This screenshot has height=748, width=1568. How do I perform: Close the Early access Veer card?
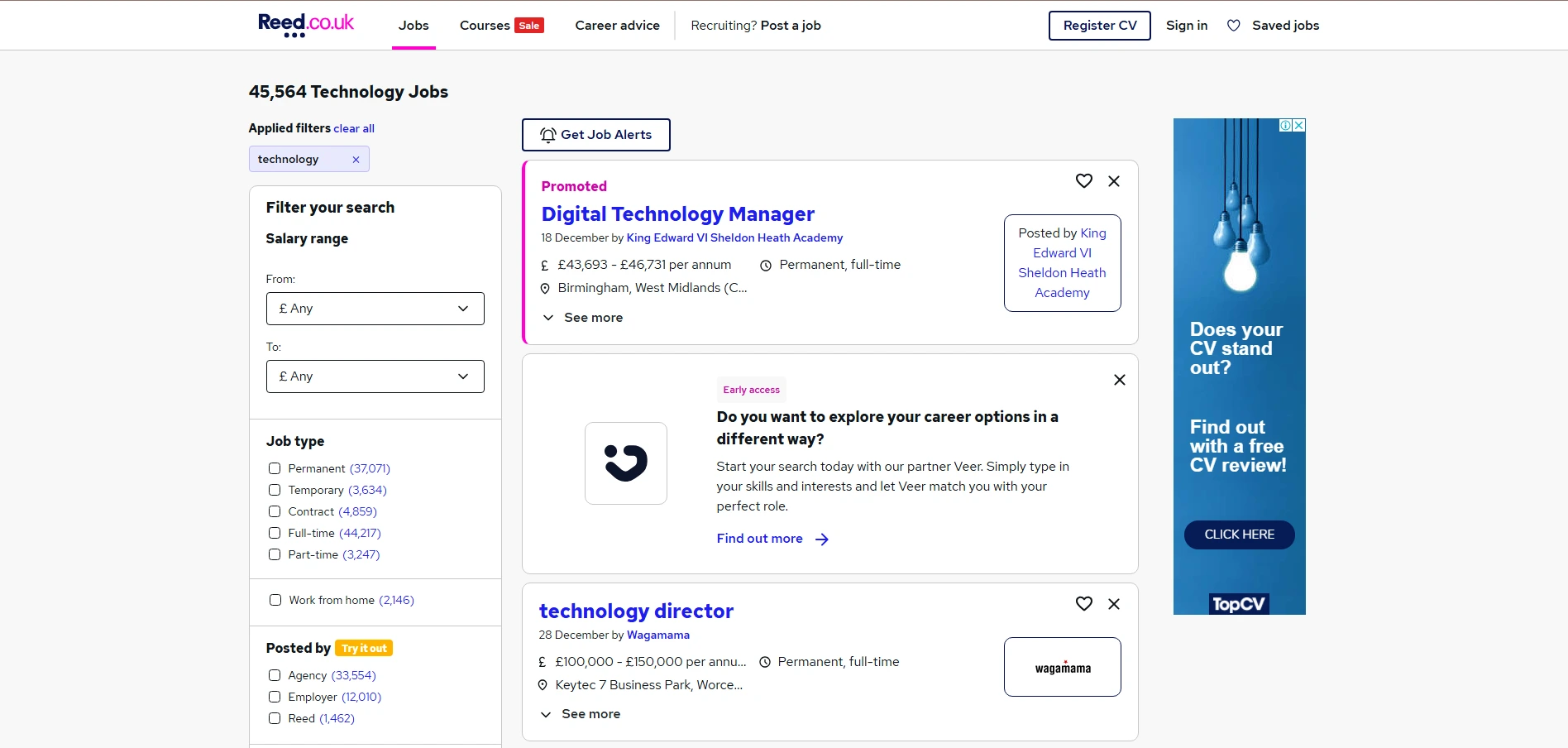pyautogui.click(x=1120, y=380)
